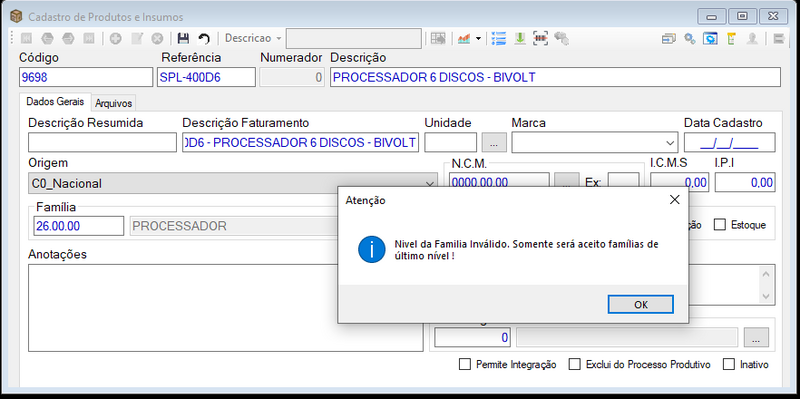Screen dimensions: 800x399
Task: Focus the Unidade text box
Action: coord(451,142)
